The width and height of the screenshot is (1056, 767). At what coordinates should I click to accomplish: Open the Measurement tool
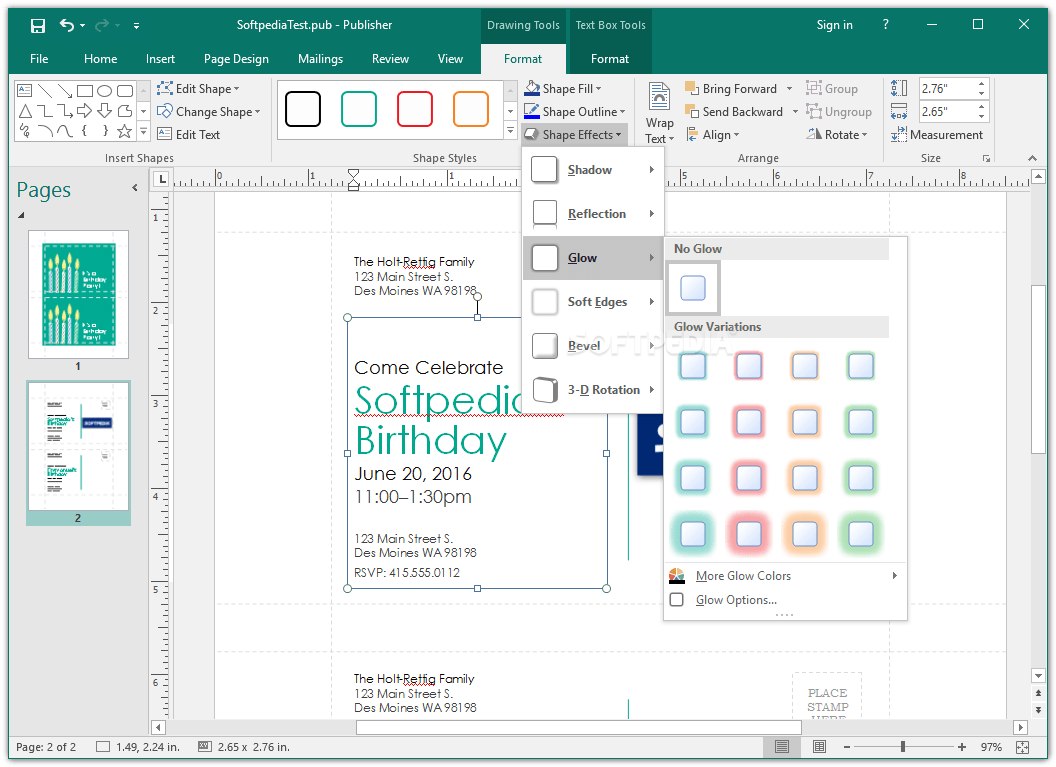(936, 135)
